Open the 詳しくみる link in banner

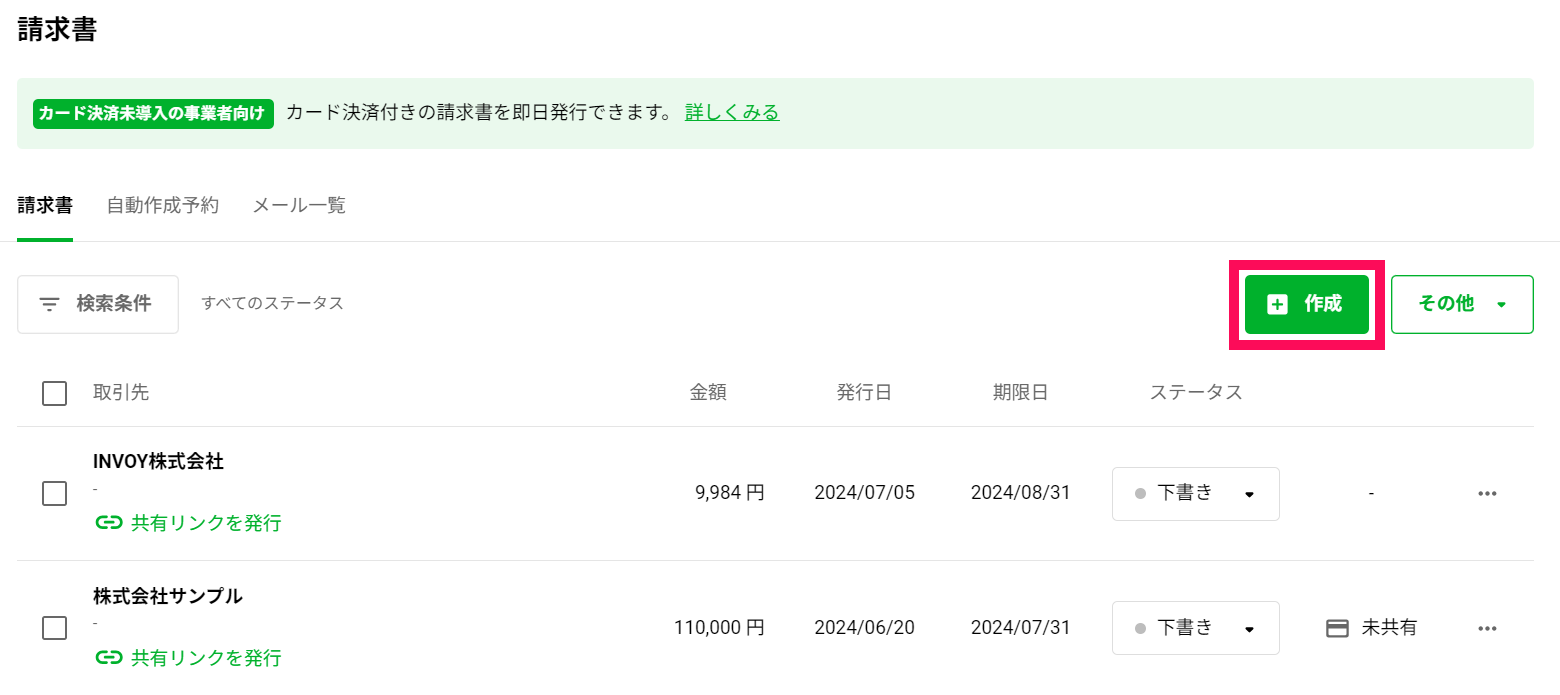point(732,112)
